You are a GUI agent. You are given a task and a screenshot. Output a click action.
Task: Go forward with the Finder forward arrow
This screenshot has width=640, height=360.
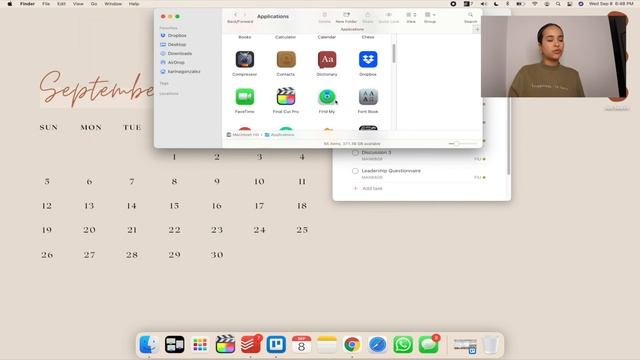tap(245, 15)
